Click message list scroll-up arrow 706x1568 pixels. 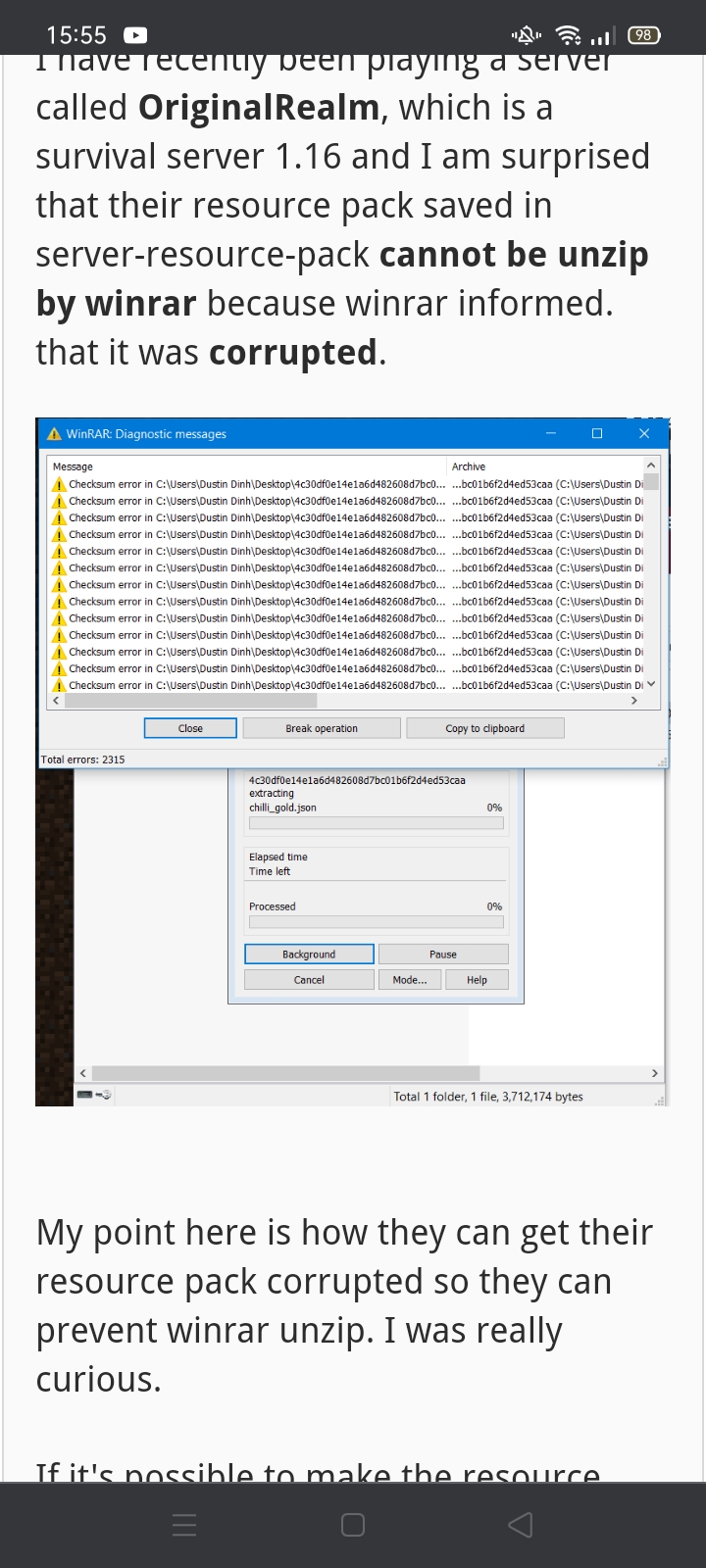651,465
